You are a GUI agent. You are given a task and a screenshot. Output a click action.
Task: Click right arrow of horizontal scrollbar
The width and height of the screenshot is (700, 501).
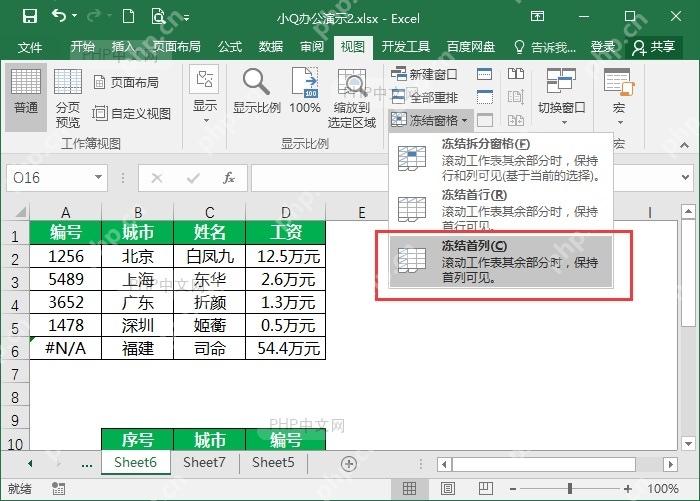pyautogui.click(x=670, y=464)
